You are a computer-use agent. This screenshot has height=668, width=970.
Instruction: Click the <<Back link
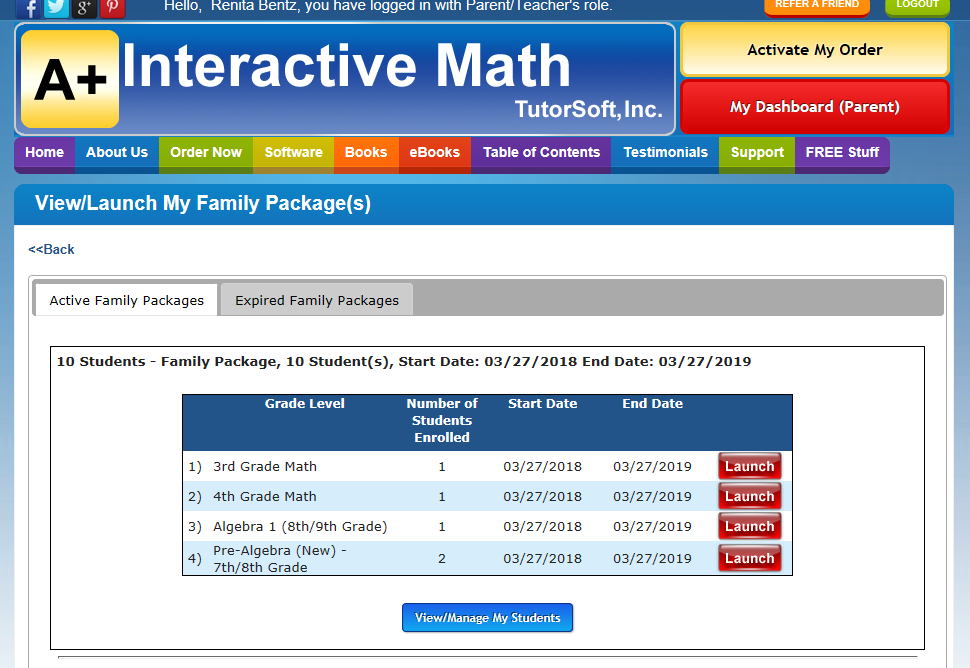[x=50, y=249]
